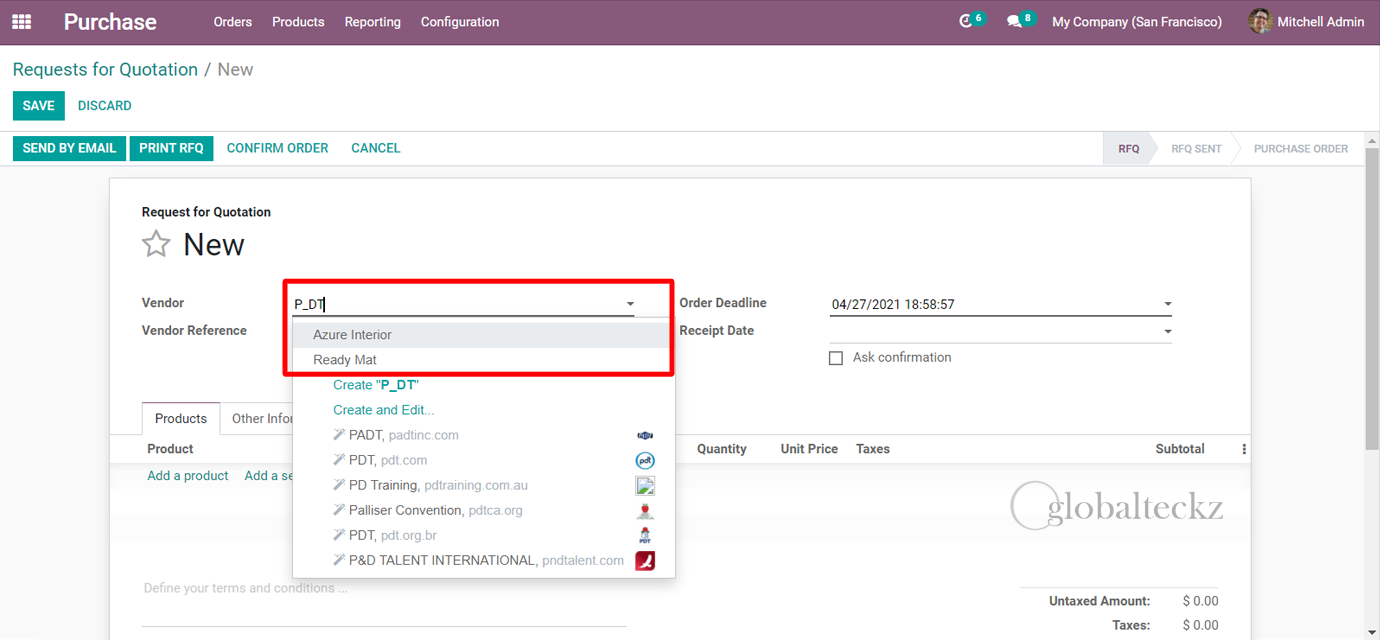
Task: Click the wand icon beside Palliser Convention
Action: (x=339, y=510)
